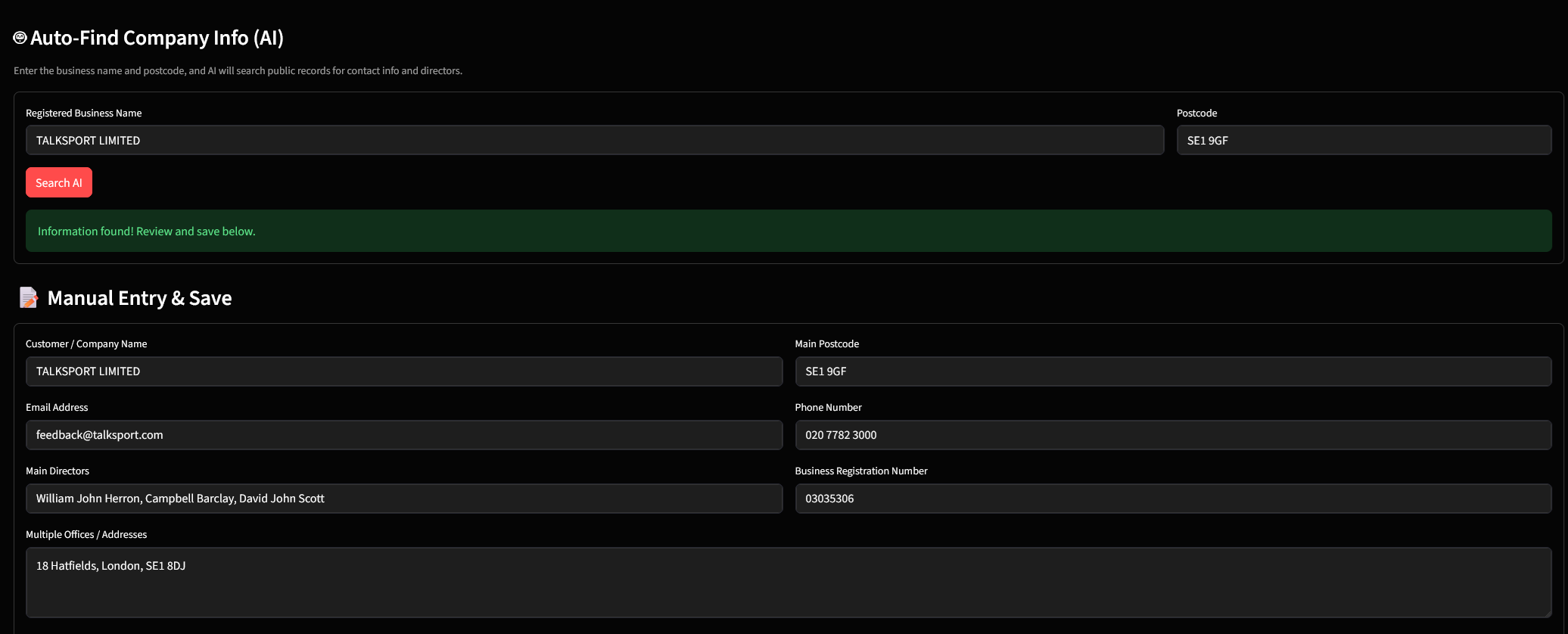Click the 'Phone Number' label
This screenshot has width=1568, height=634.
(x=829, y=407)
